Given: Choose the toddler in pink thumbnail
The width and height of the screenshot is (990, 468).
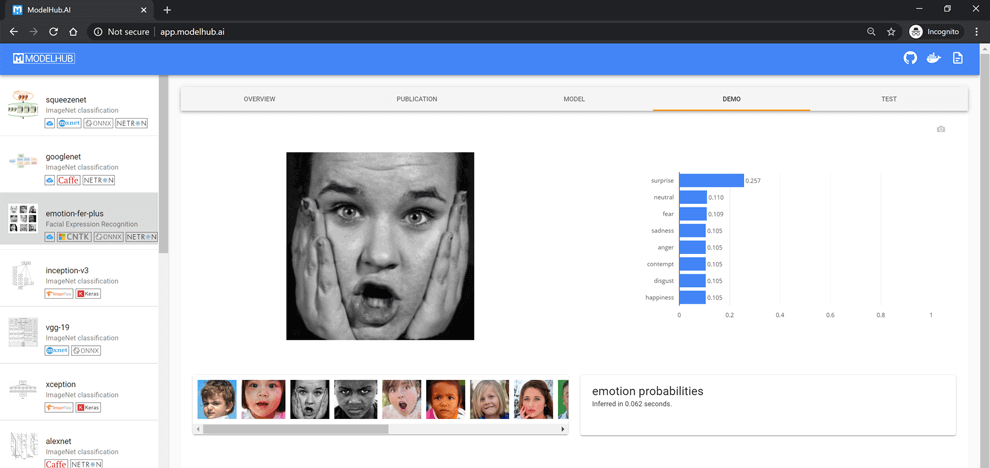Looking at the screenshot, I should 263,399.
